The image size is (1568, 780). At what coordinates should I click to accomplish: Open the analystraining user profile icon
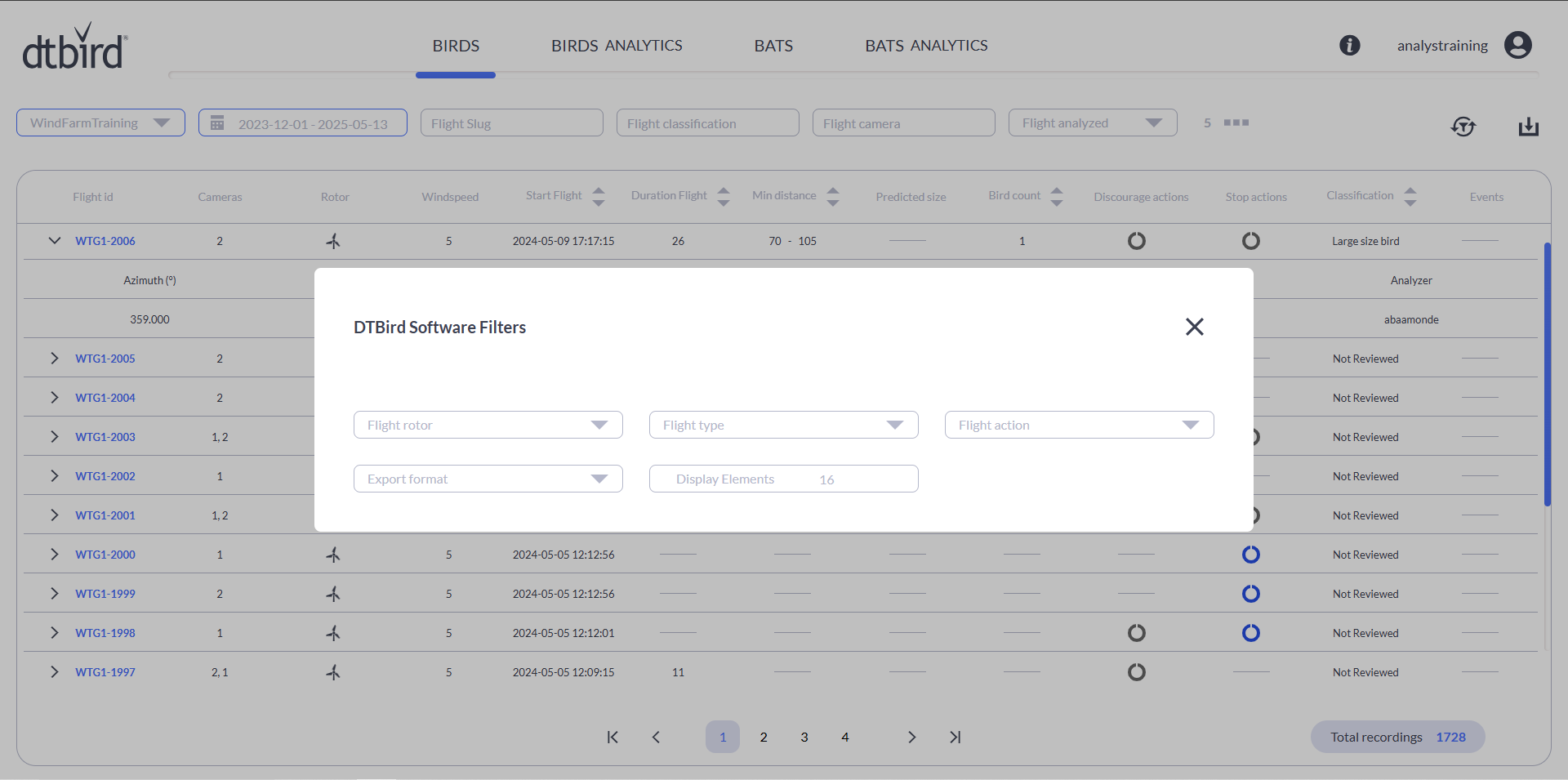coord(1517,46)
